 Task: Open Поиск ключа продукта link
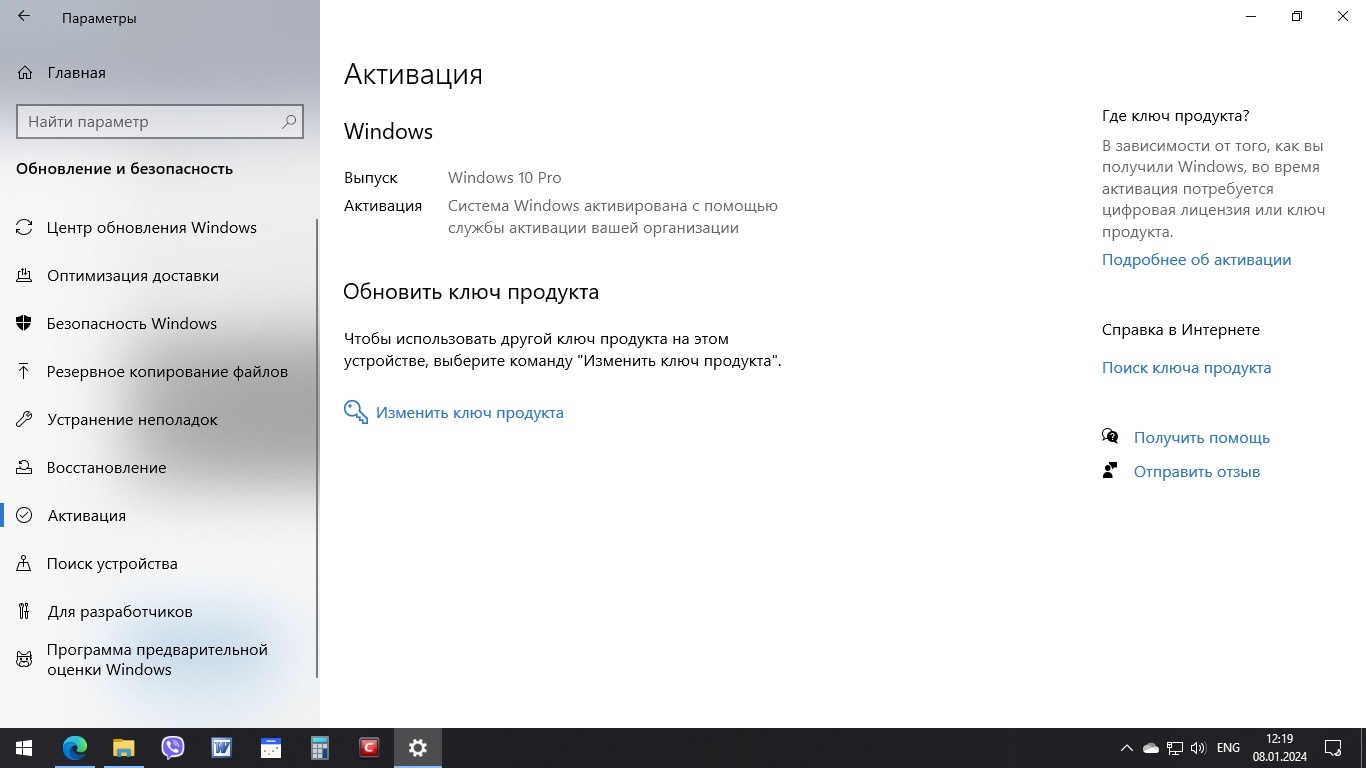tap(1186, 368)
